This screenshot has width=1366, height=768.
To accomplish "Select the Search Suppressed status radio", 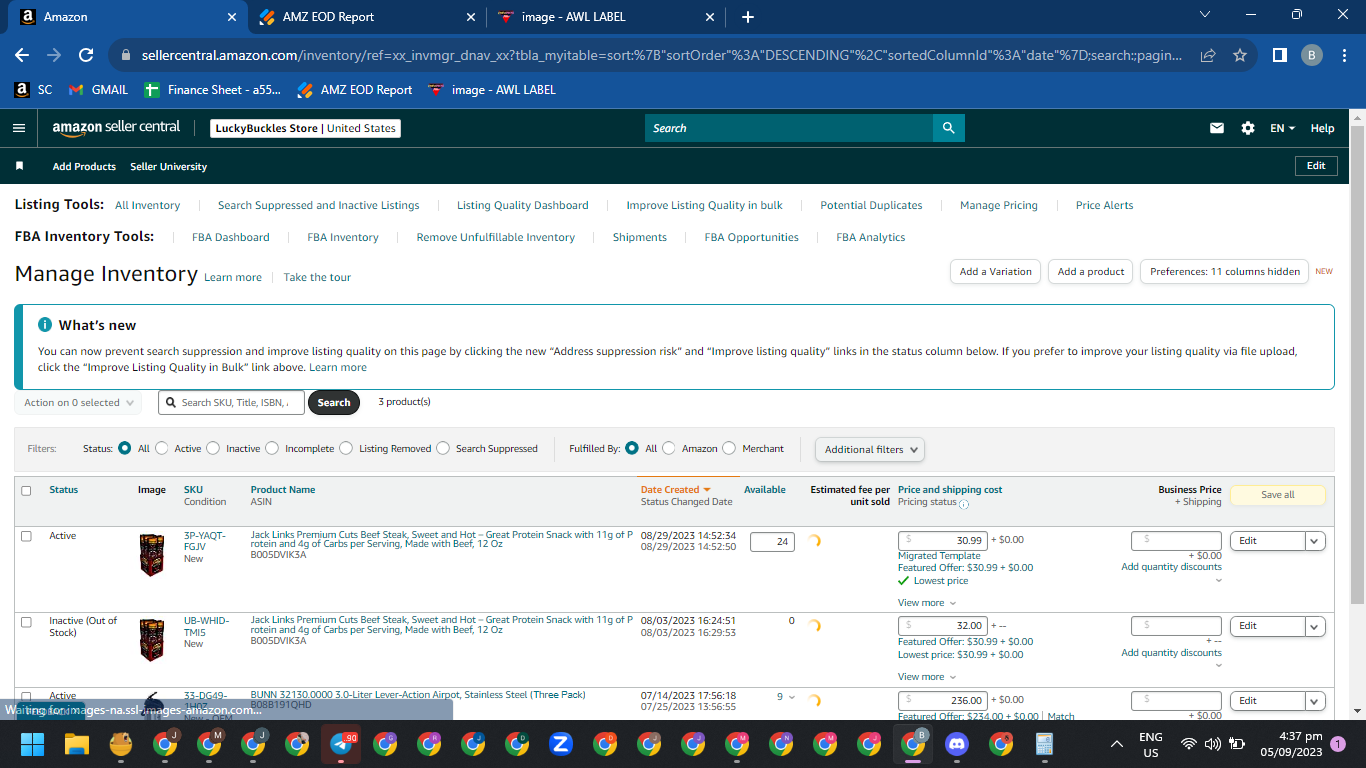I will 443,448.
